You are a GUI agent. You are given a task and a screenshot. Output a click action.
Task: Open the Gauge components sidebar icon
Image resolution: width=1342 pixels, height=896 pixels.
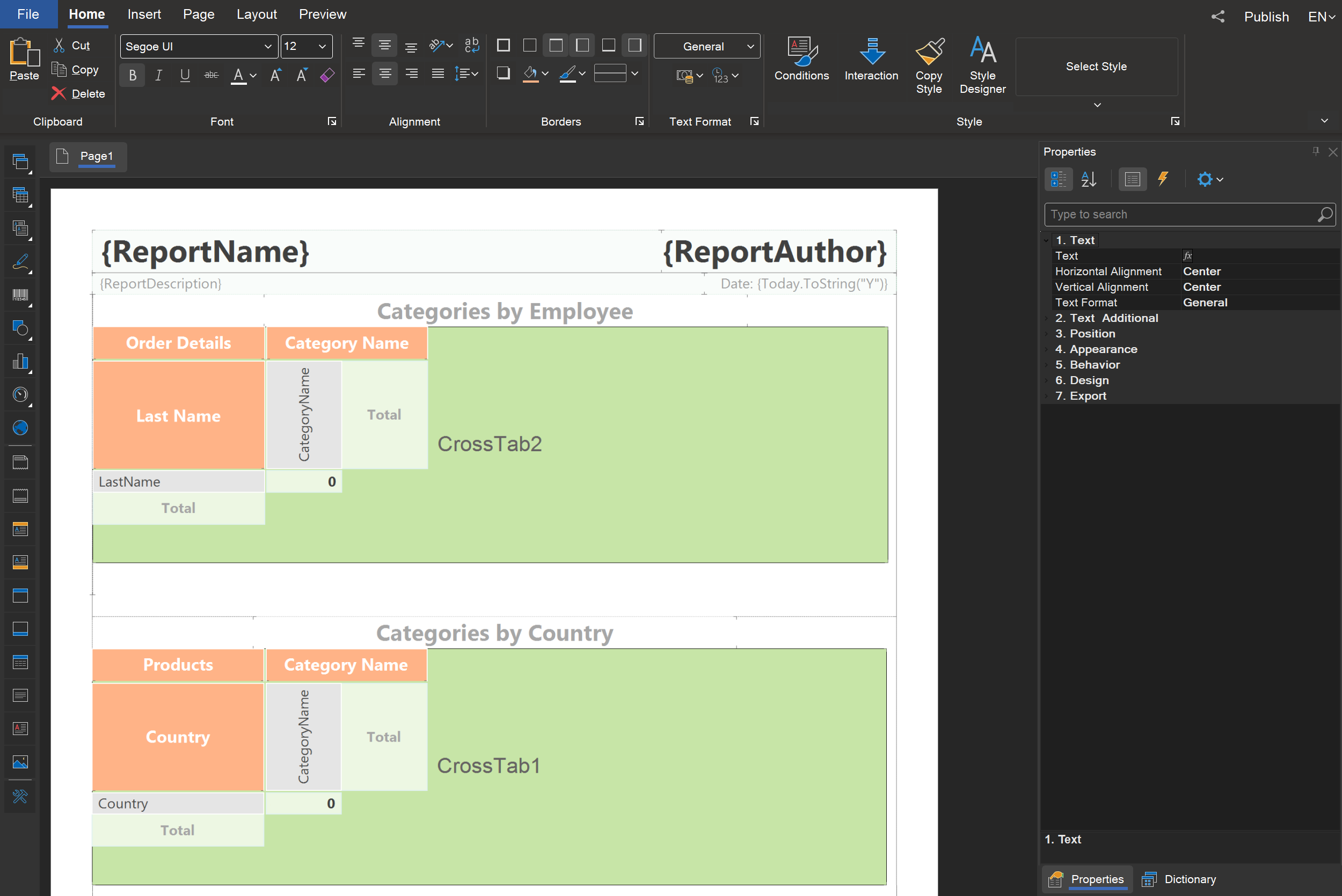[x=20, y=394]
